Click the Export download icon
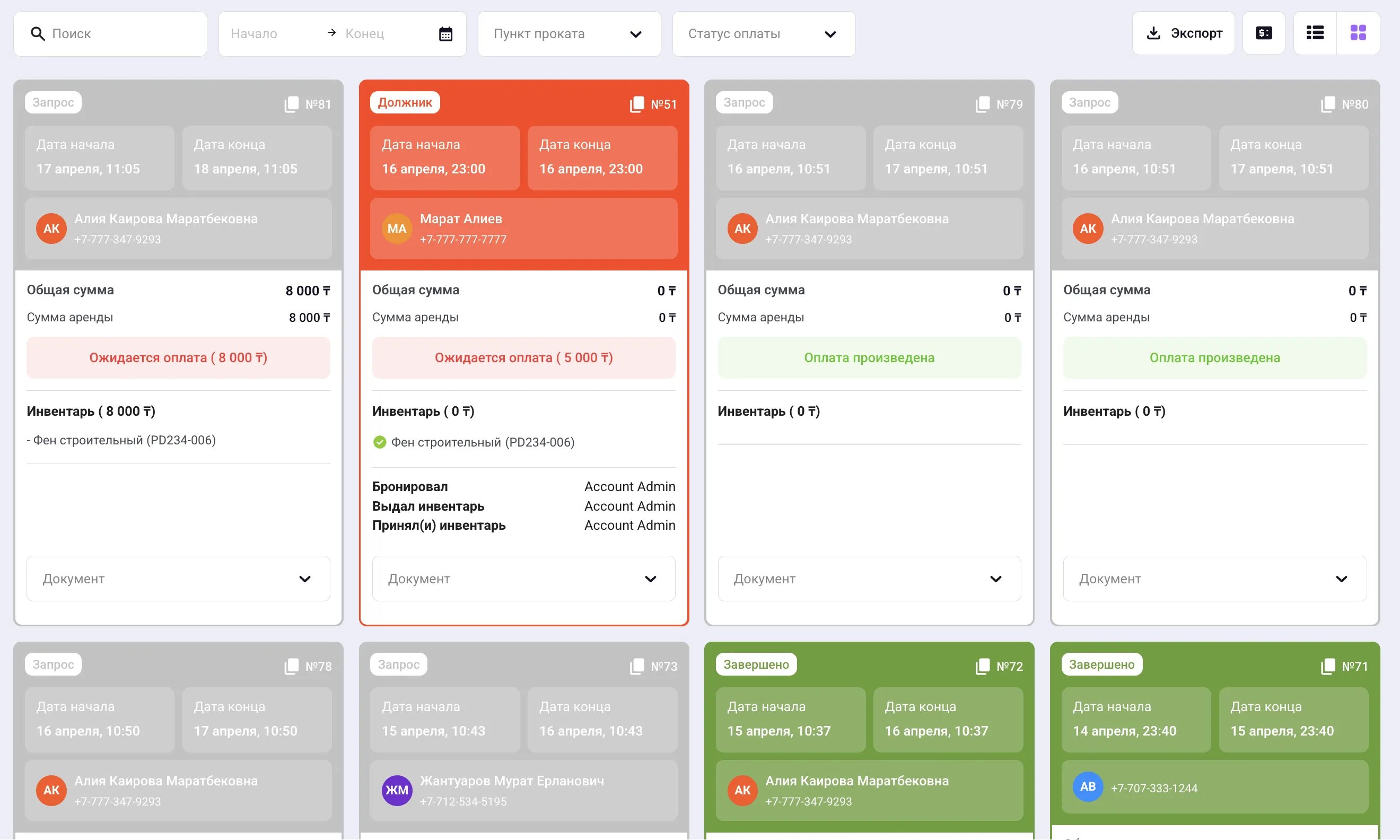This screenshot has height=840, width=1400. click(x=1153, y=33)
